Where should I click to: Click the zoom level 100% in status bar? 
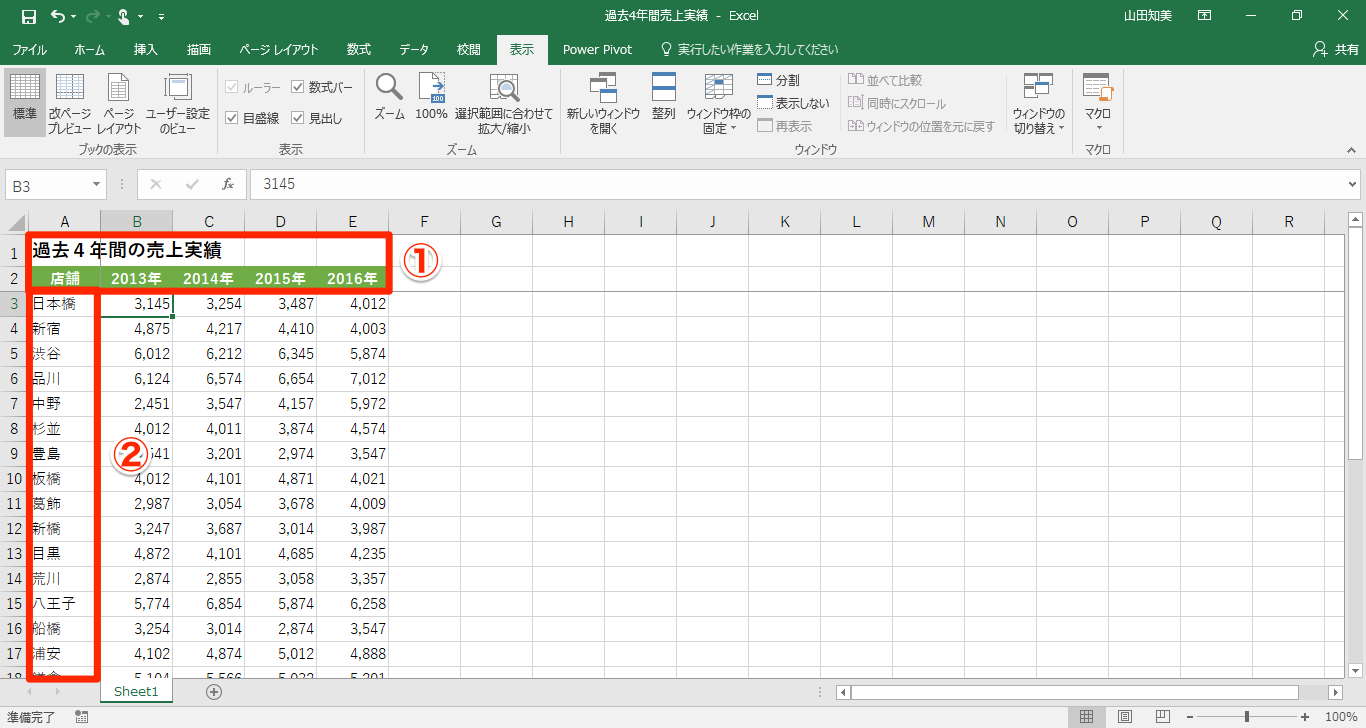click(x=1340, y=717)
